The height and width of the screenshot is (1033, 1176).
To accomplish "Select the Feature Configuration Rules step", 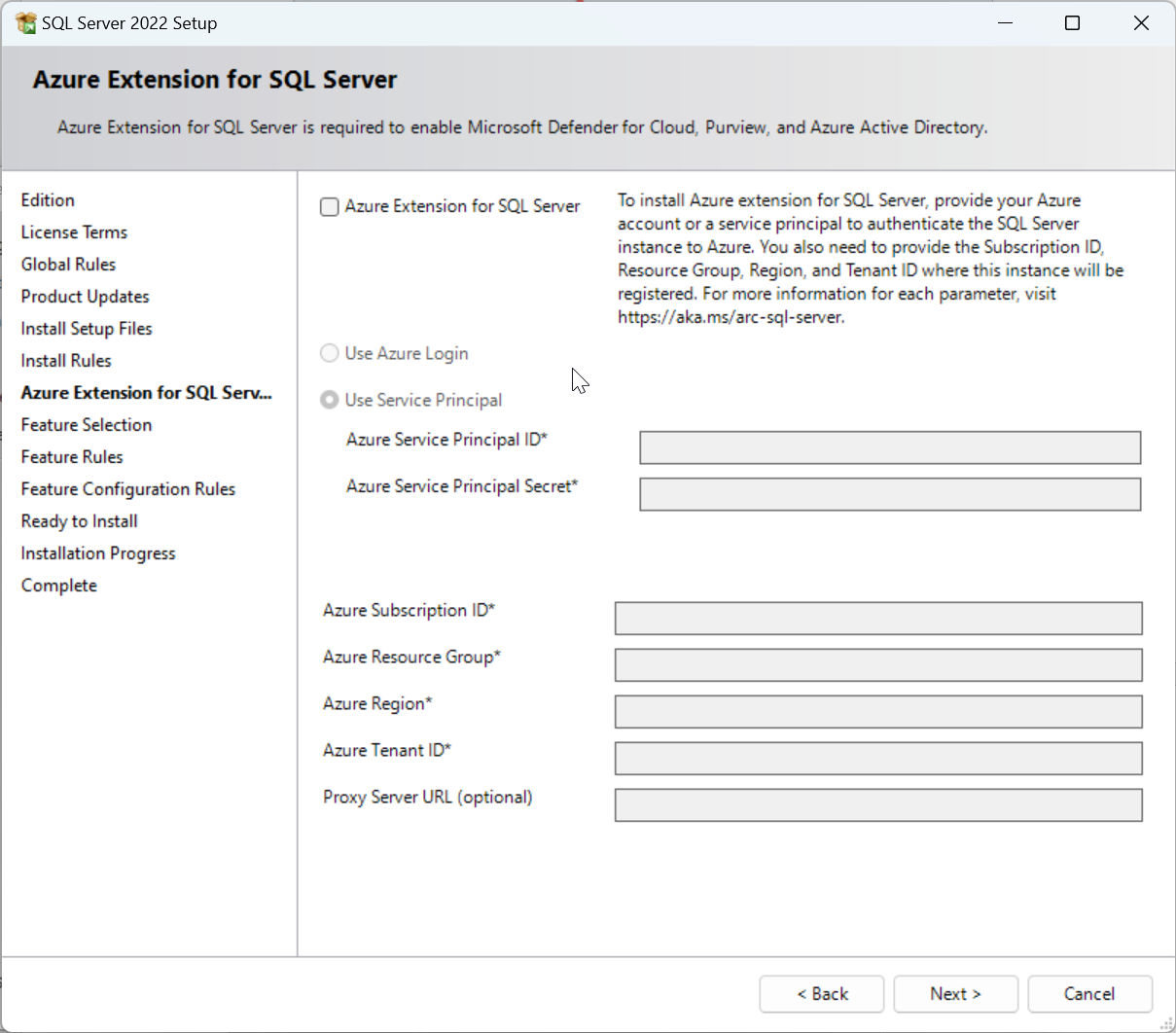I will coord(128,488).
